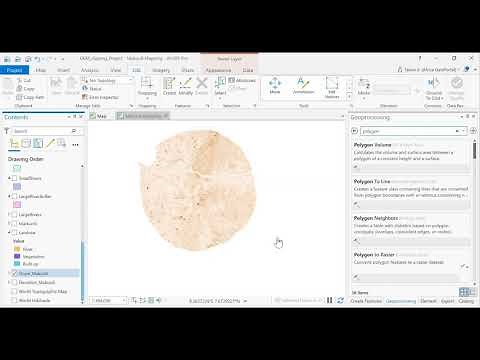Click the Cut button in Clipboard
This screenshot has width=480, height=360.
click(24, 80)
